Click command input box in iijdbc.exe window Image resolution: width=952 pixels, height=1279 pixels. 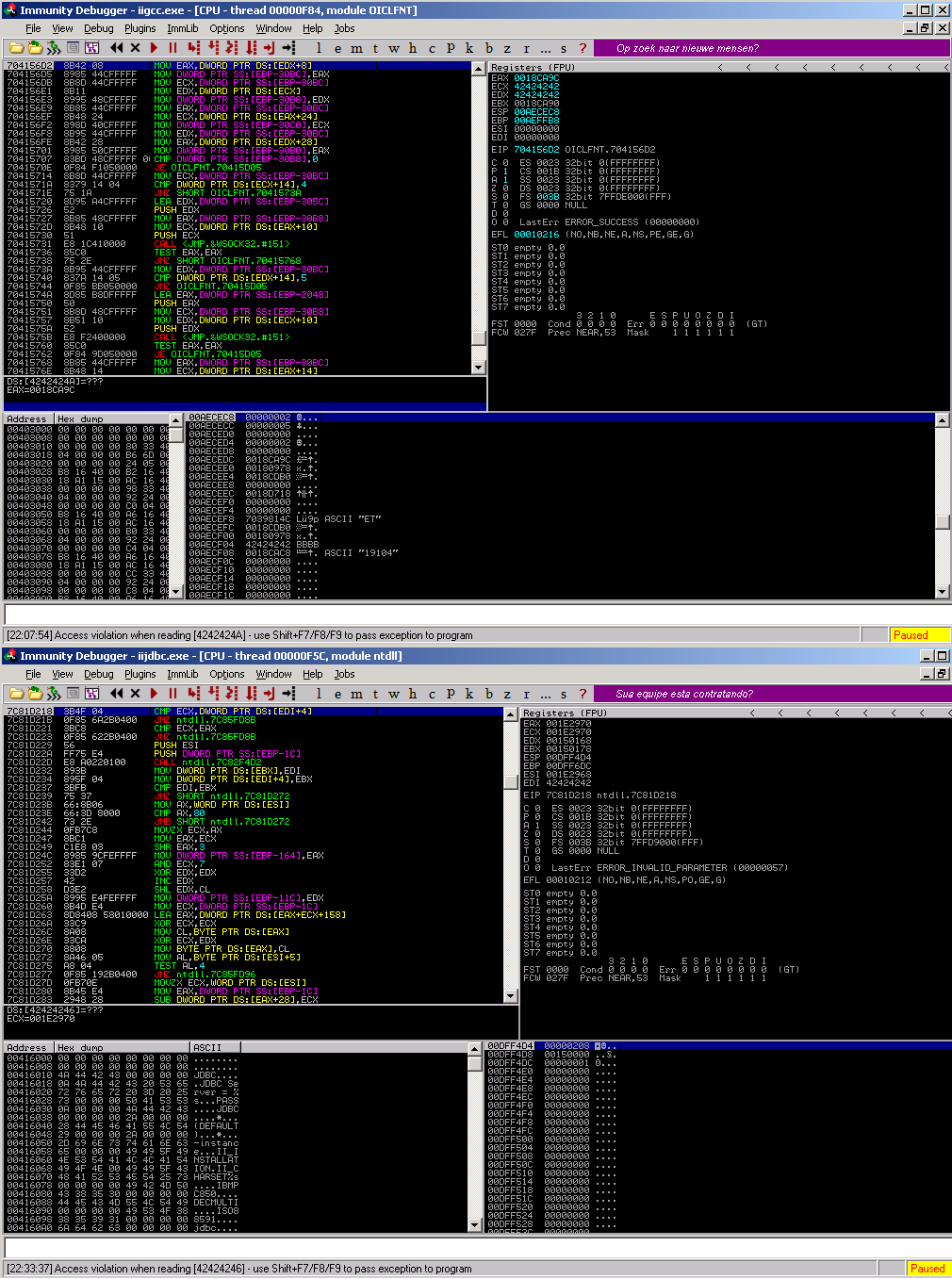476,1248
